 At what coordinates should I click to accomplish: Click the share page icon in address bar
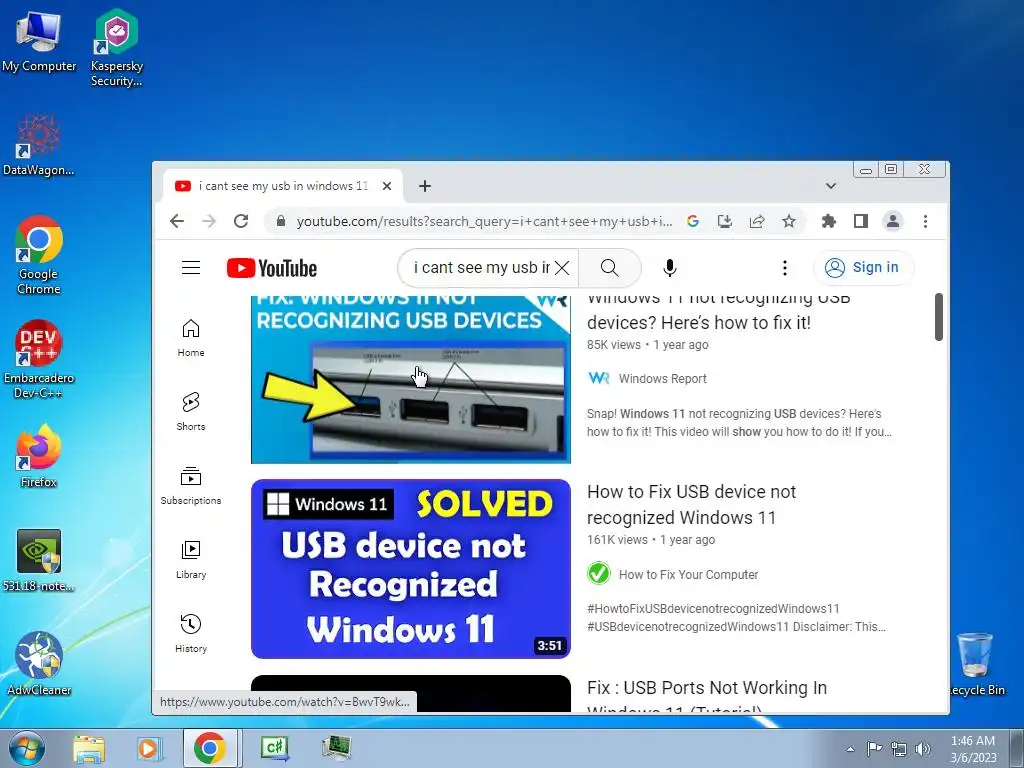757,221
